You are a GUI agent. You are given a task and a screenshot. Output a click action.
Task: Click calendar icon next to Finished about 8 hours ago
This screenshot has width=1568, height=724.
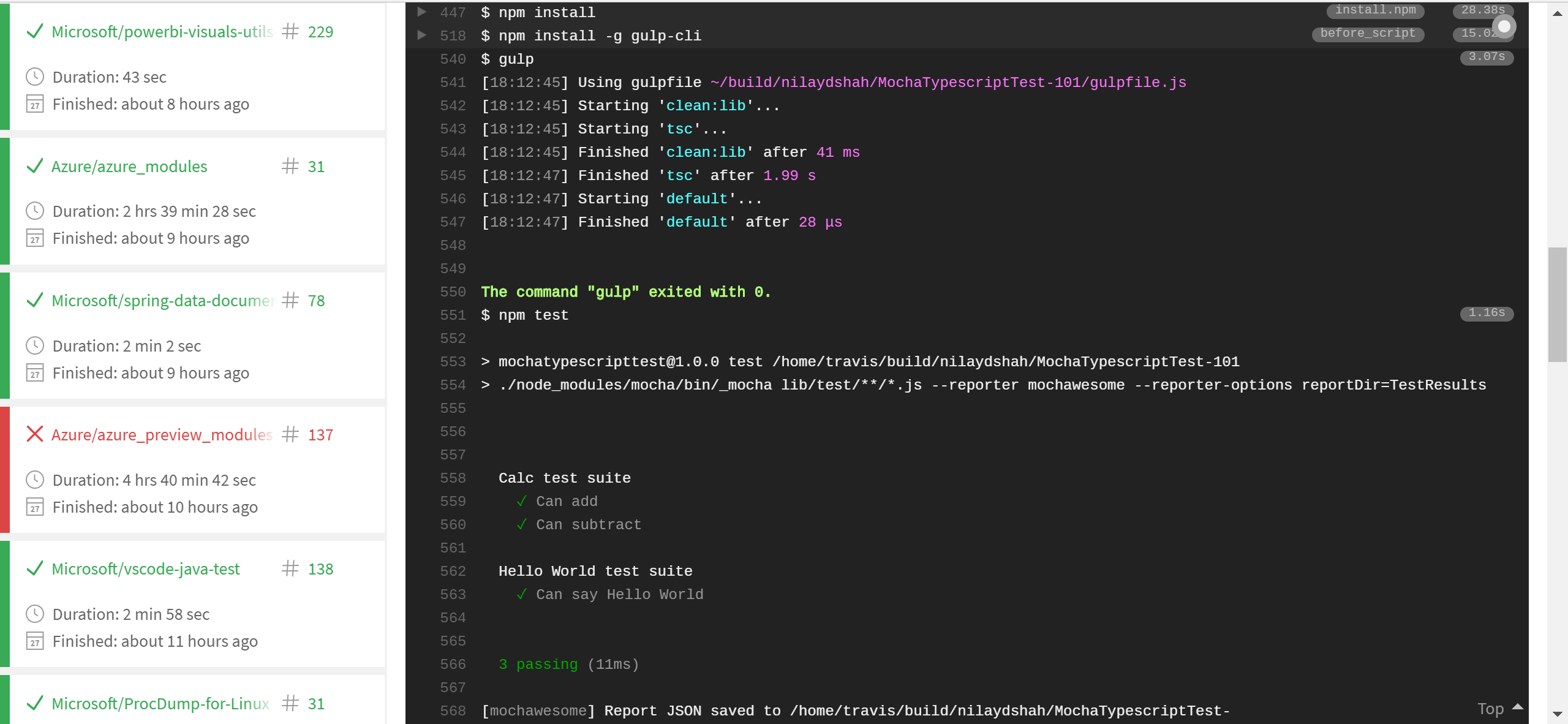[35, 104]
